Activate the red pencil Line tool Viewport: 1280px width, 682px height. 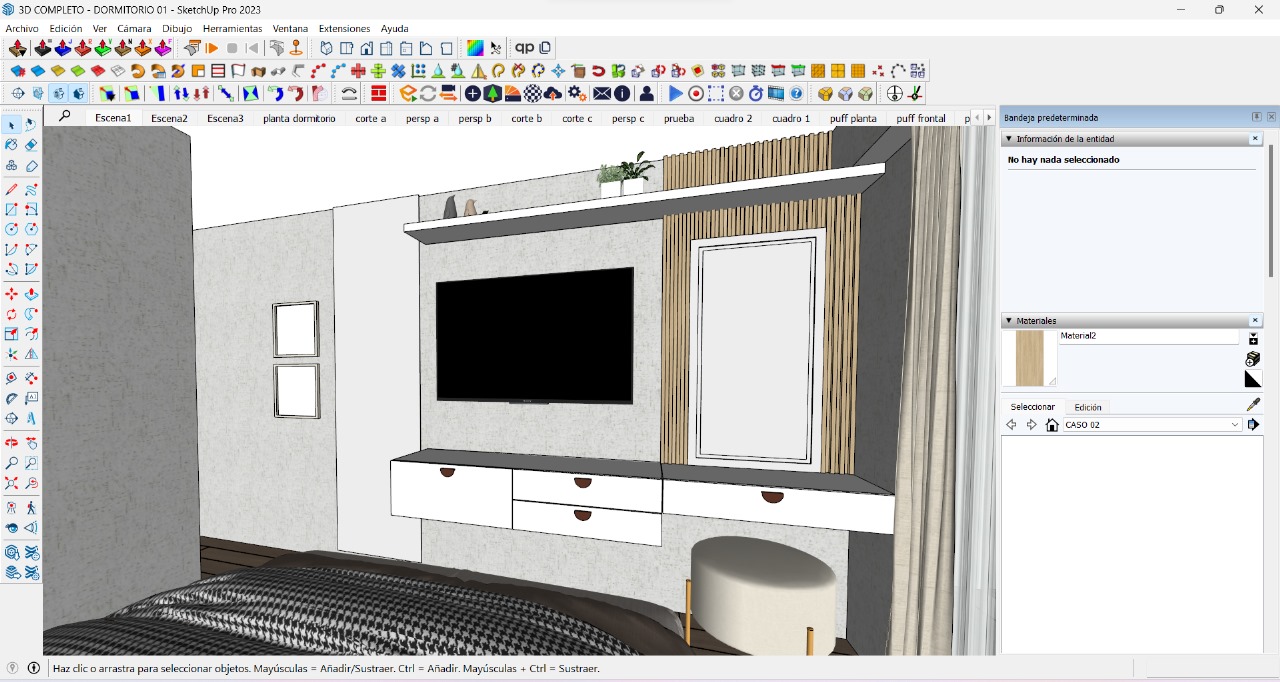12,189
